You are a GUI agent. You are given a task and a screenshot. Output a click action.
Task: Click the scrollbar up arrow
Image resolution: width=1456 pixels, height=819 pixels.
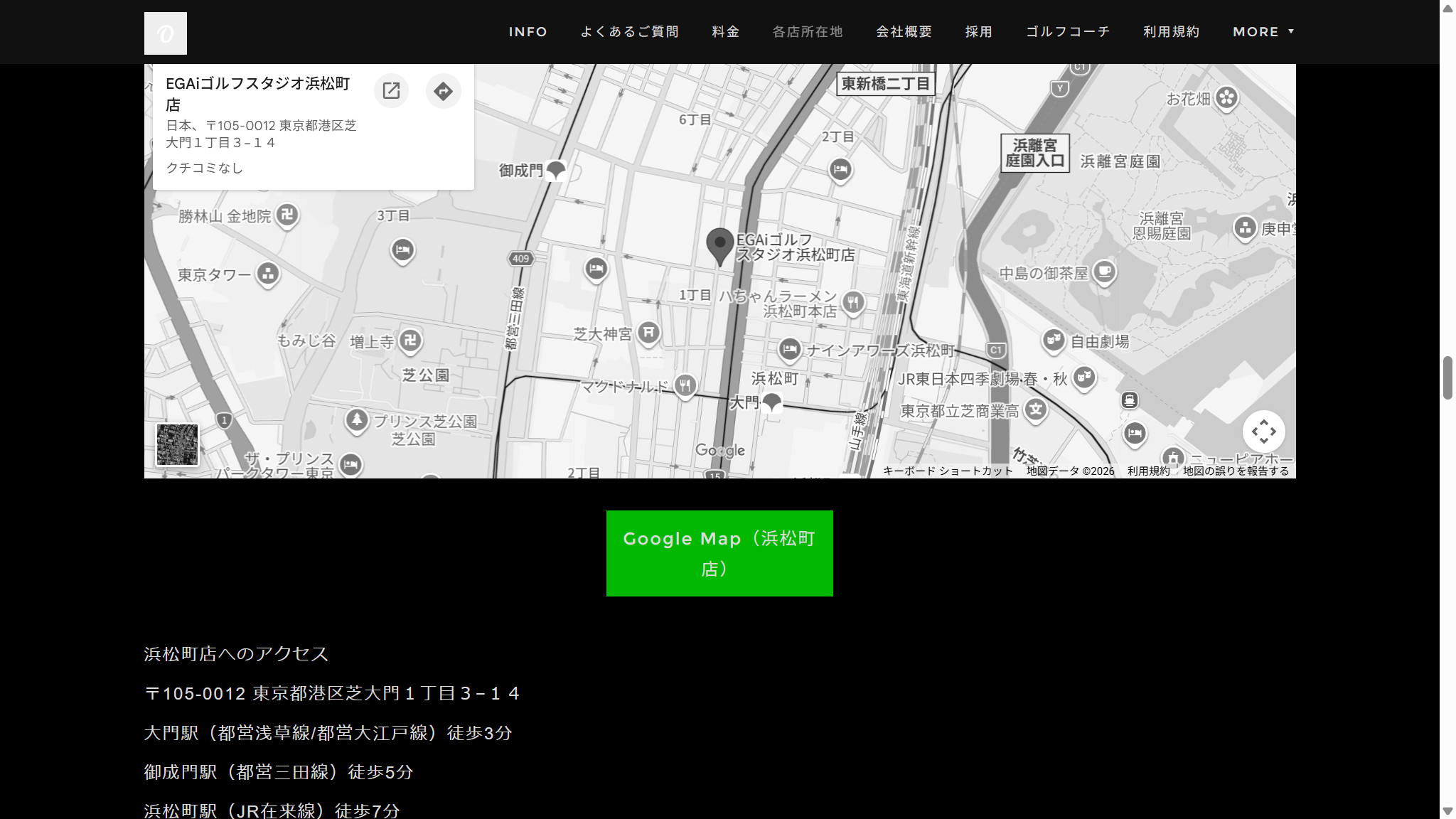pyautogui.click(x=1447, y=8)
